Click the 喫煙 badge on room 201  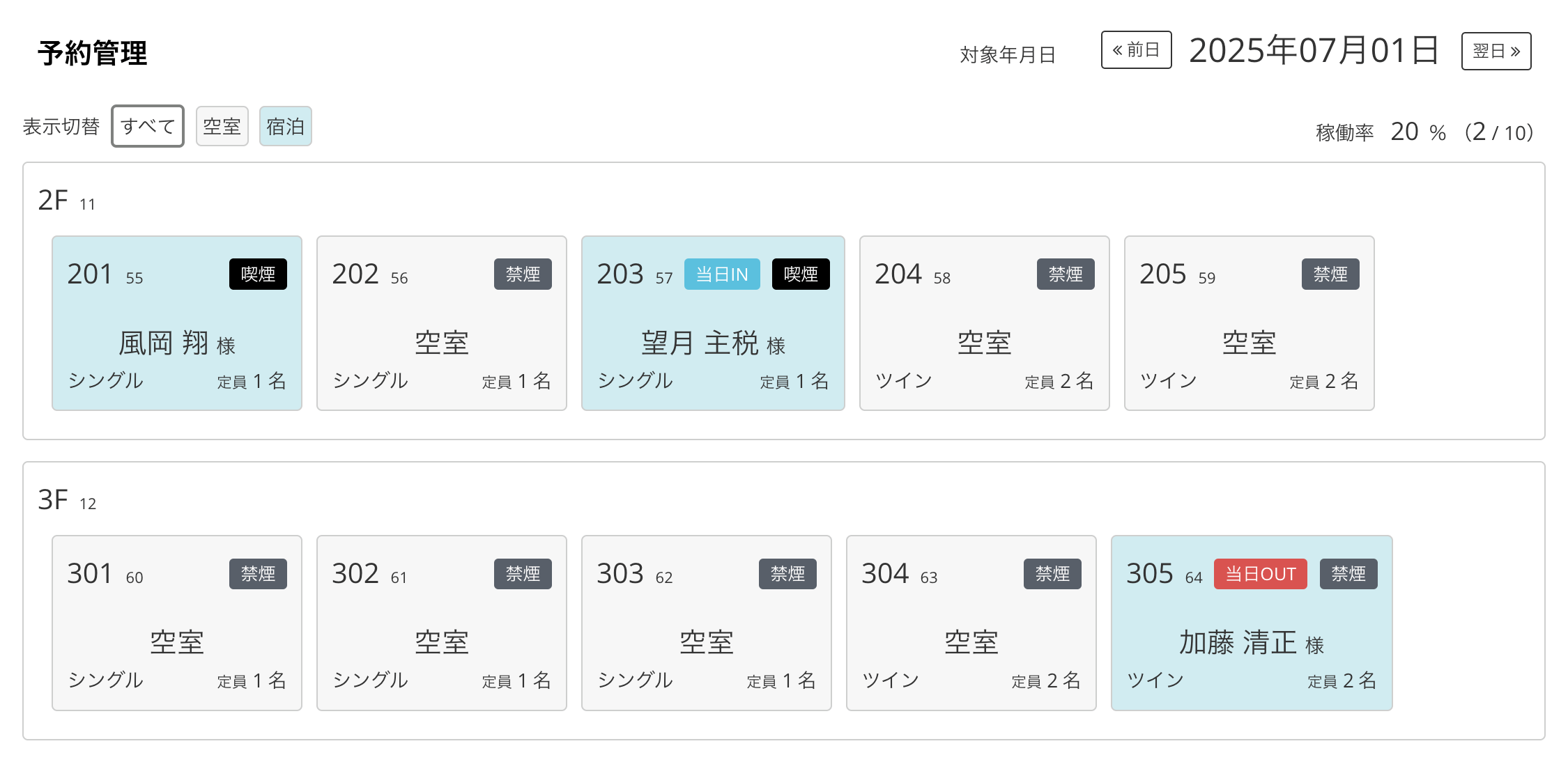tap(258, 274)
